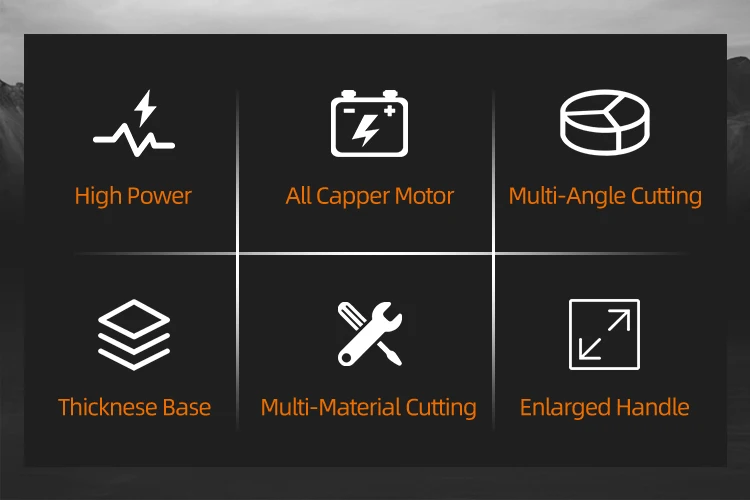The height and width of the screenshot is (500, 750).
Task: Click the High Power label
Action: tap(133, 196)
